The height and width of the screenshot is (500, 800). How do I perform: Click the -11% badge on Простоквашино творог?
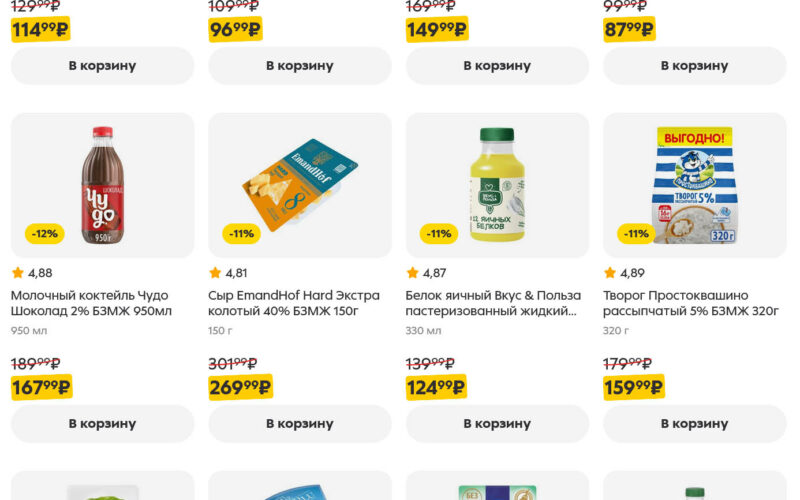[637, 234]
